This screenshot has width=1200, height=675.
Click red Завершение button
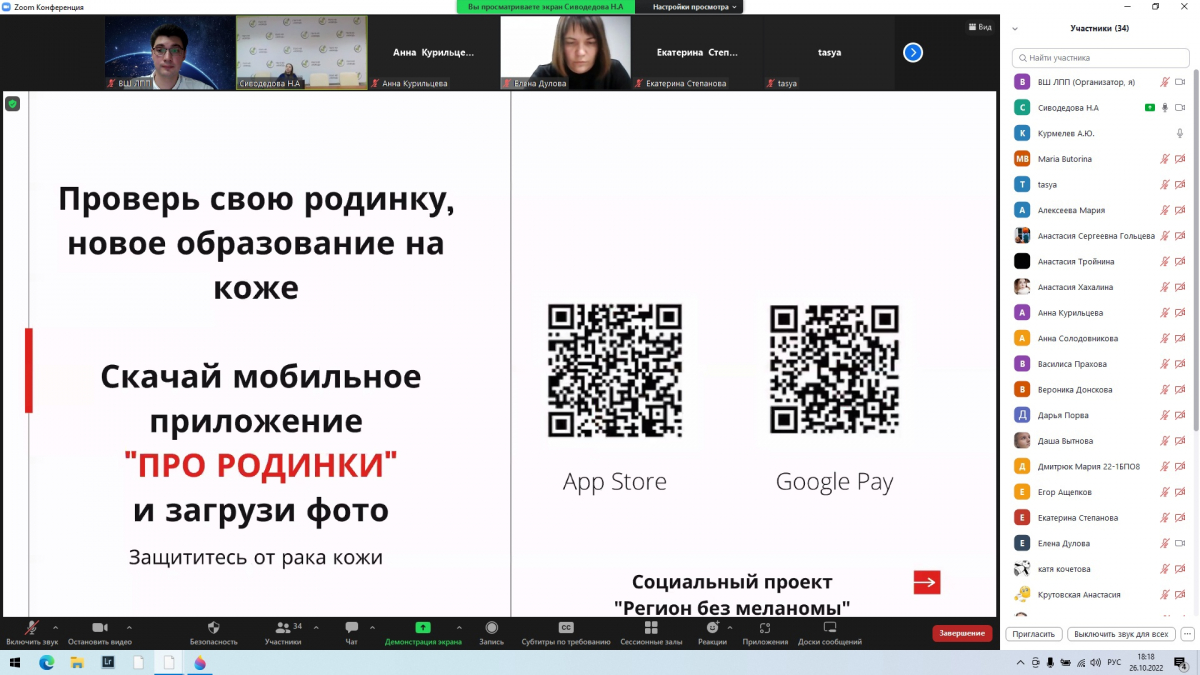(962, 633)
